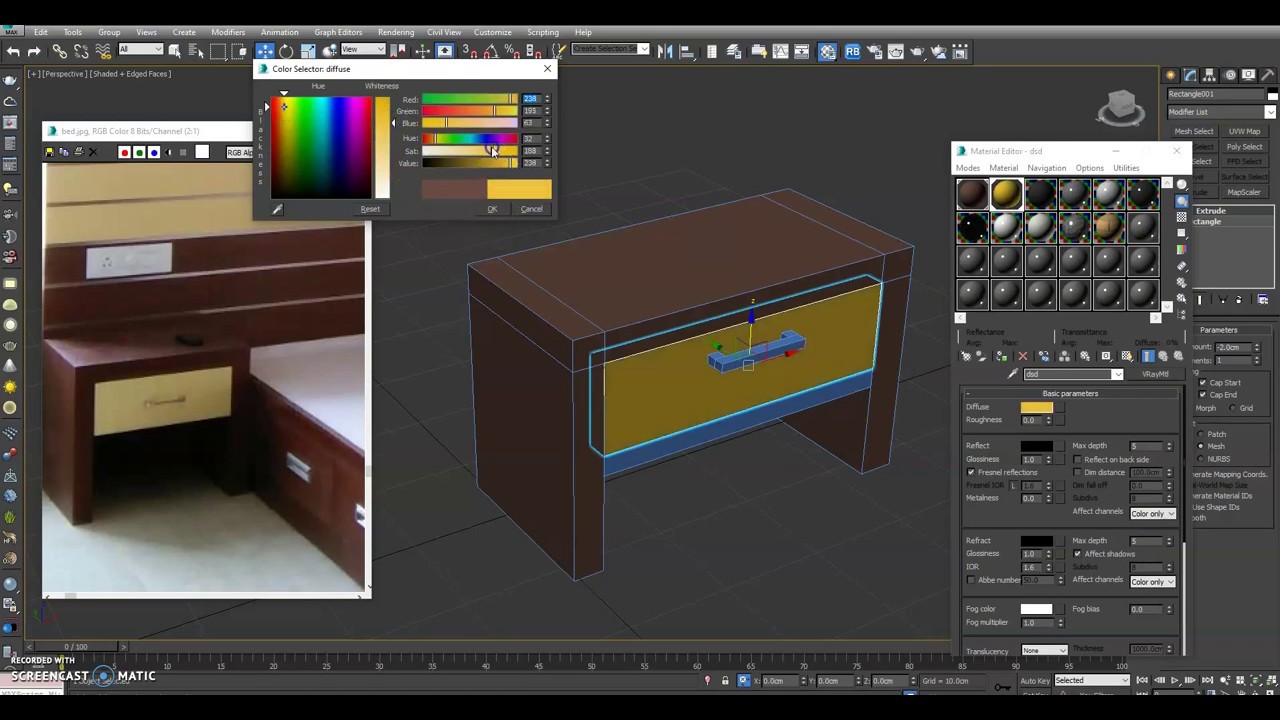Go to the start frame
Viewport: 1280px width, 720px height.
pos(1142,680)
